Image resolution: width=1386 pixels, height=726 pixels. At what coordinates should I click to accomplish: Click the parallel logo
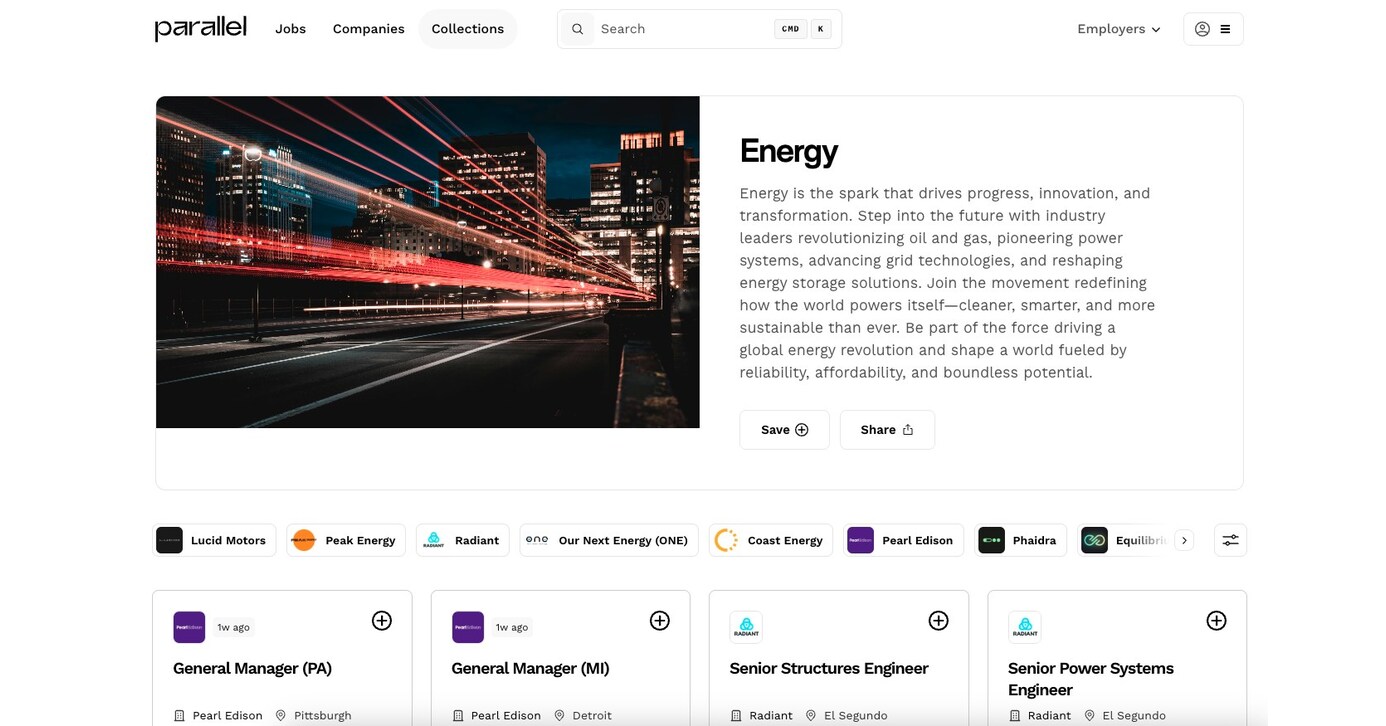(199, 28)
